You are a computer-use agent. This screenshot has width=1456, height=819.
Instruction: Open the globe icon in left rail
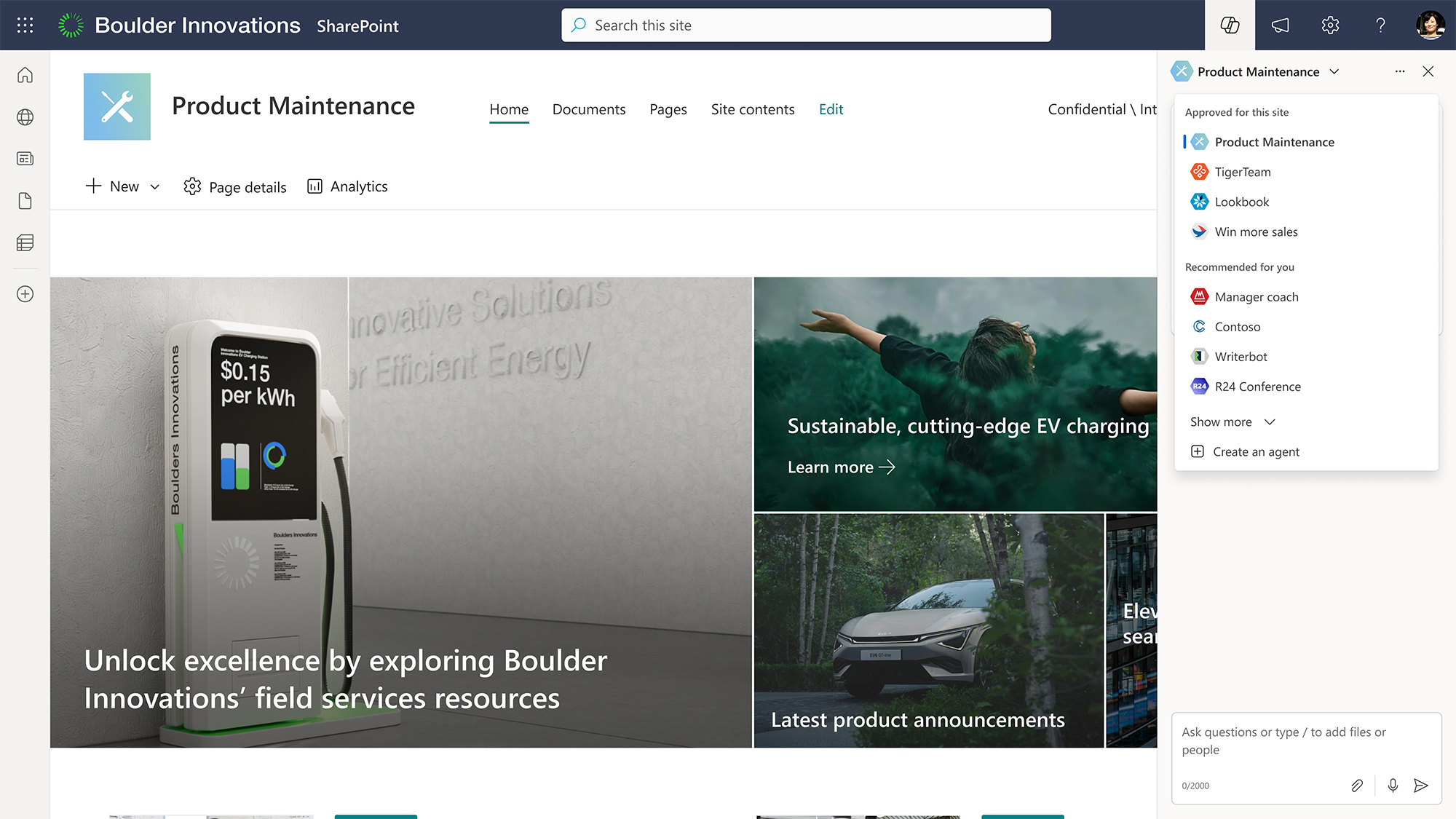(25, 117)
